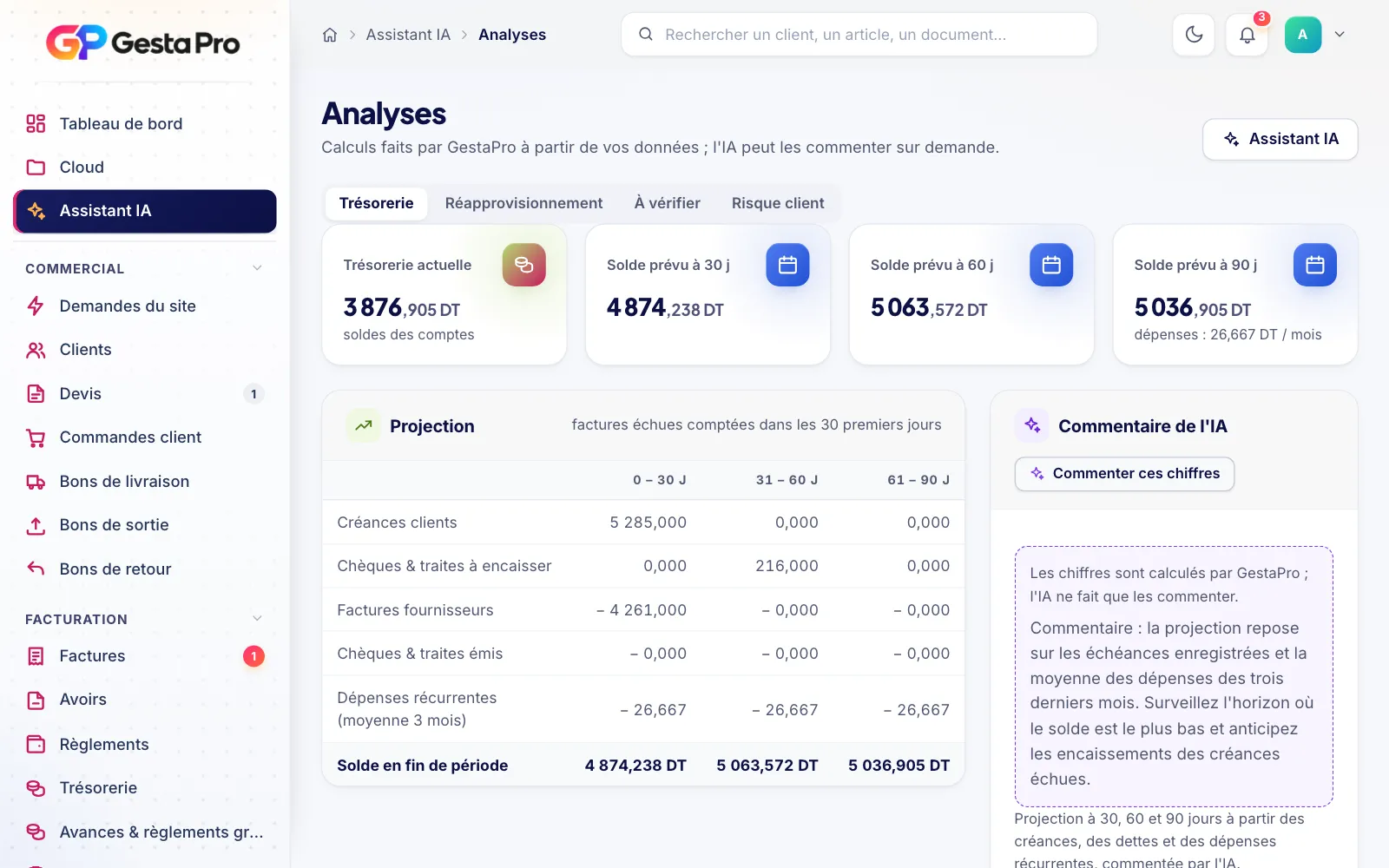The image size is (1389, 868).
Task: Click the Commentaire de l'IA sparkle icon
Action: click(1031, 425)
